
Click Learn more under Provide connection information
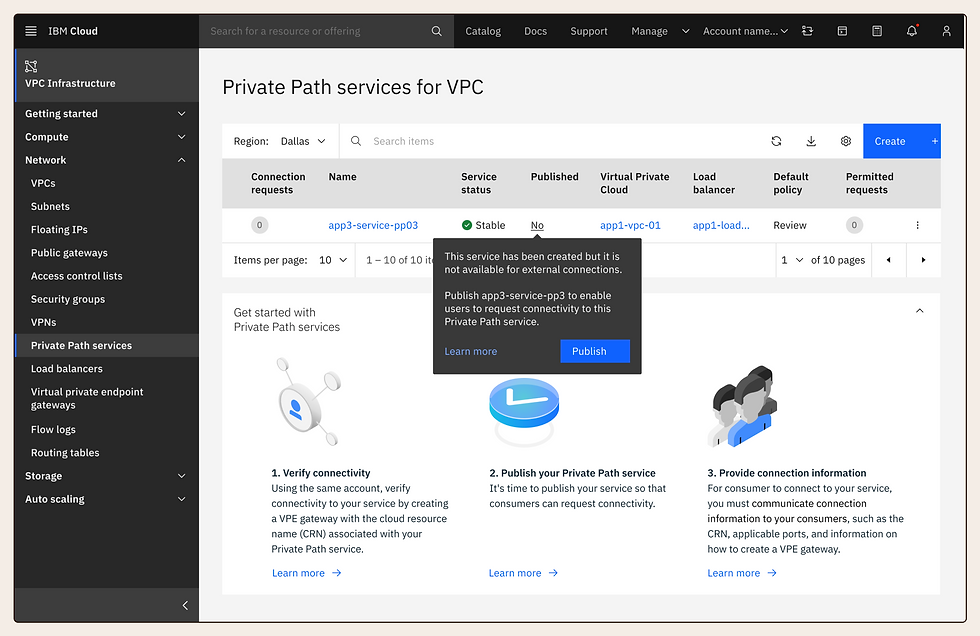pos(742,573)
